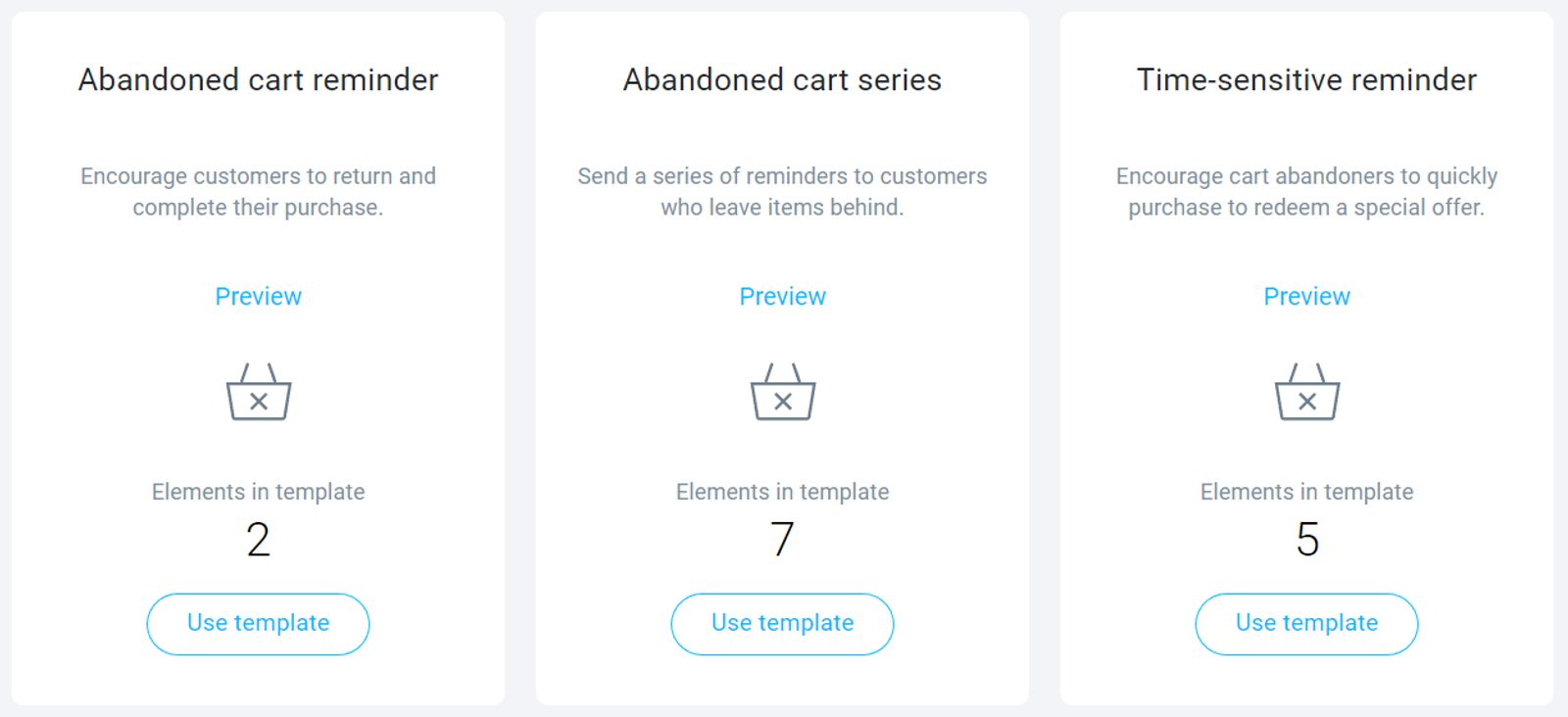Click the element count number 2

pyautogui.click(x=259, y=540)
